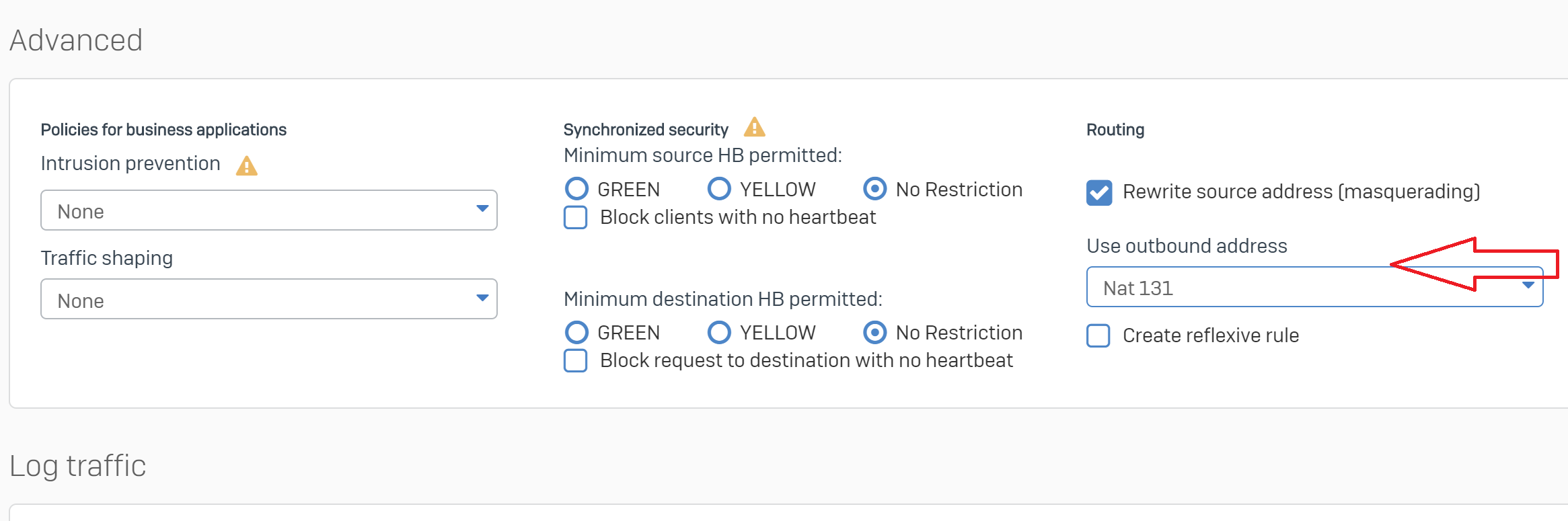Click the Advanced section heading
Screen dimensions: 1568x521
point(76,40)
